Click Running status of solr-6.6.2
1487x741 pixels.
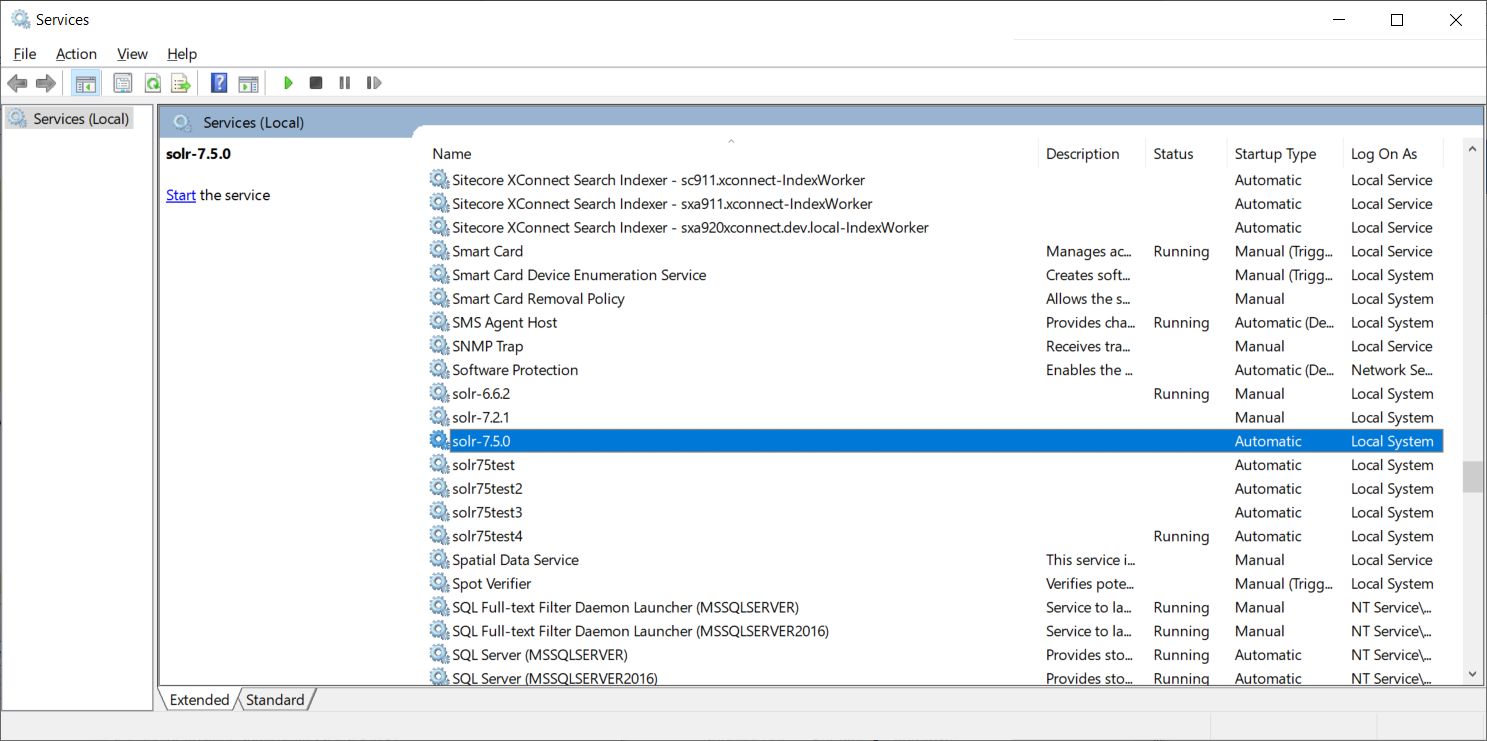(1181, 394)
